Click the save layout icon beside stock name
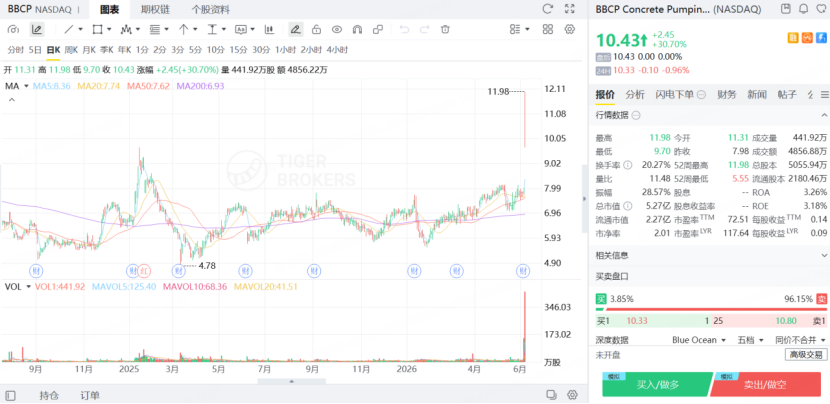 tap(786, 9)
